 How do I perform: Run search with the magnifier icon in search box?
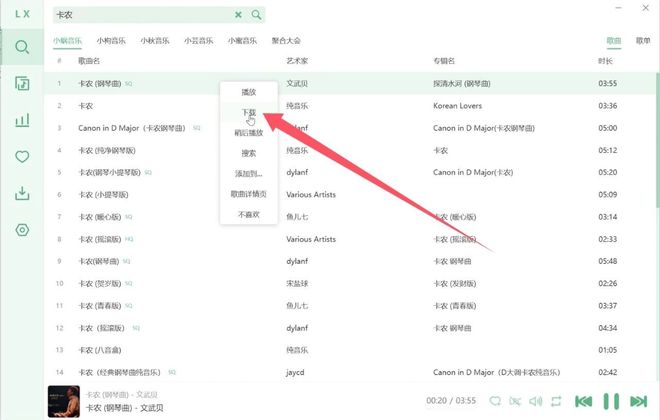pyautogui.click(x=256, y=15)
